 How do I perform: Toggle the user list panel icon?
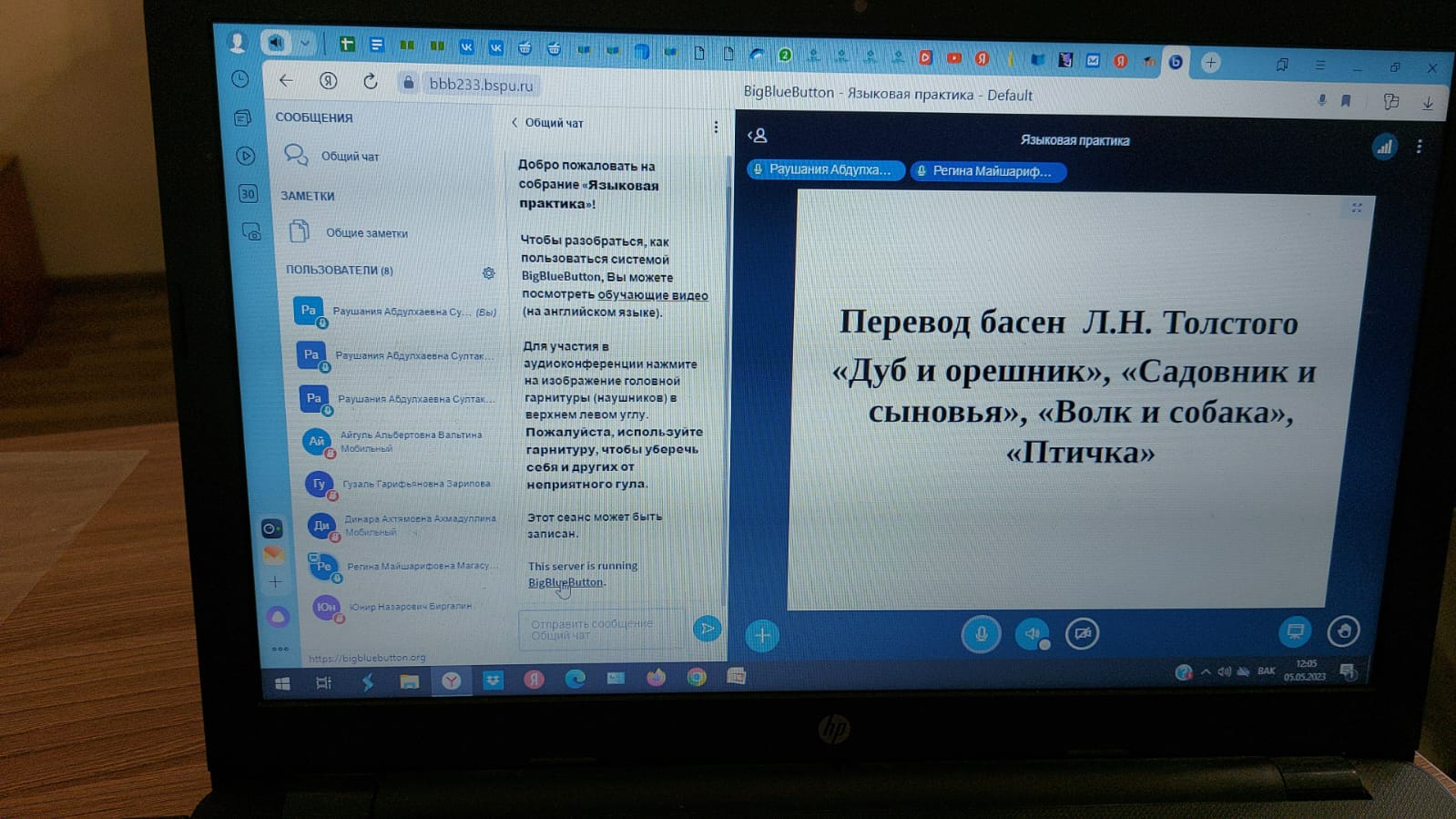pos(758,136)
